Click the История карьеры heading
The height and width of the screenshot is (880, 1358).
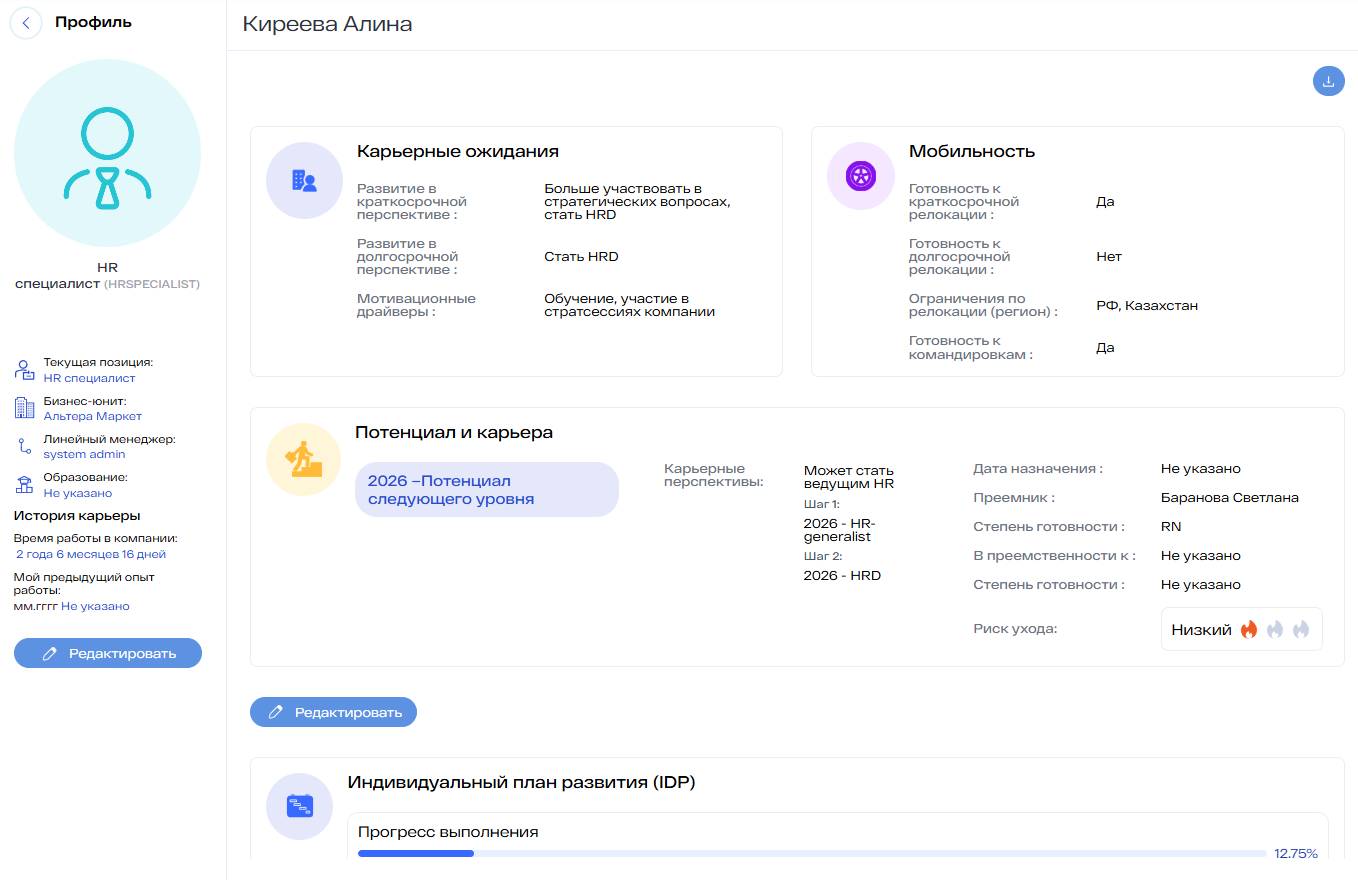(x=77, y=516)
